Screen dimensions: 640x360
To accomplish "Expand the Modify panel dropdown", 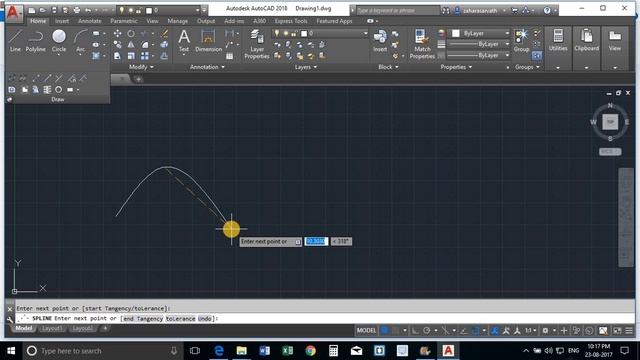I will pos(141,67).
